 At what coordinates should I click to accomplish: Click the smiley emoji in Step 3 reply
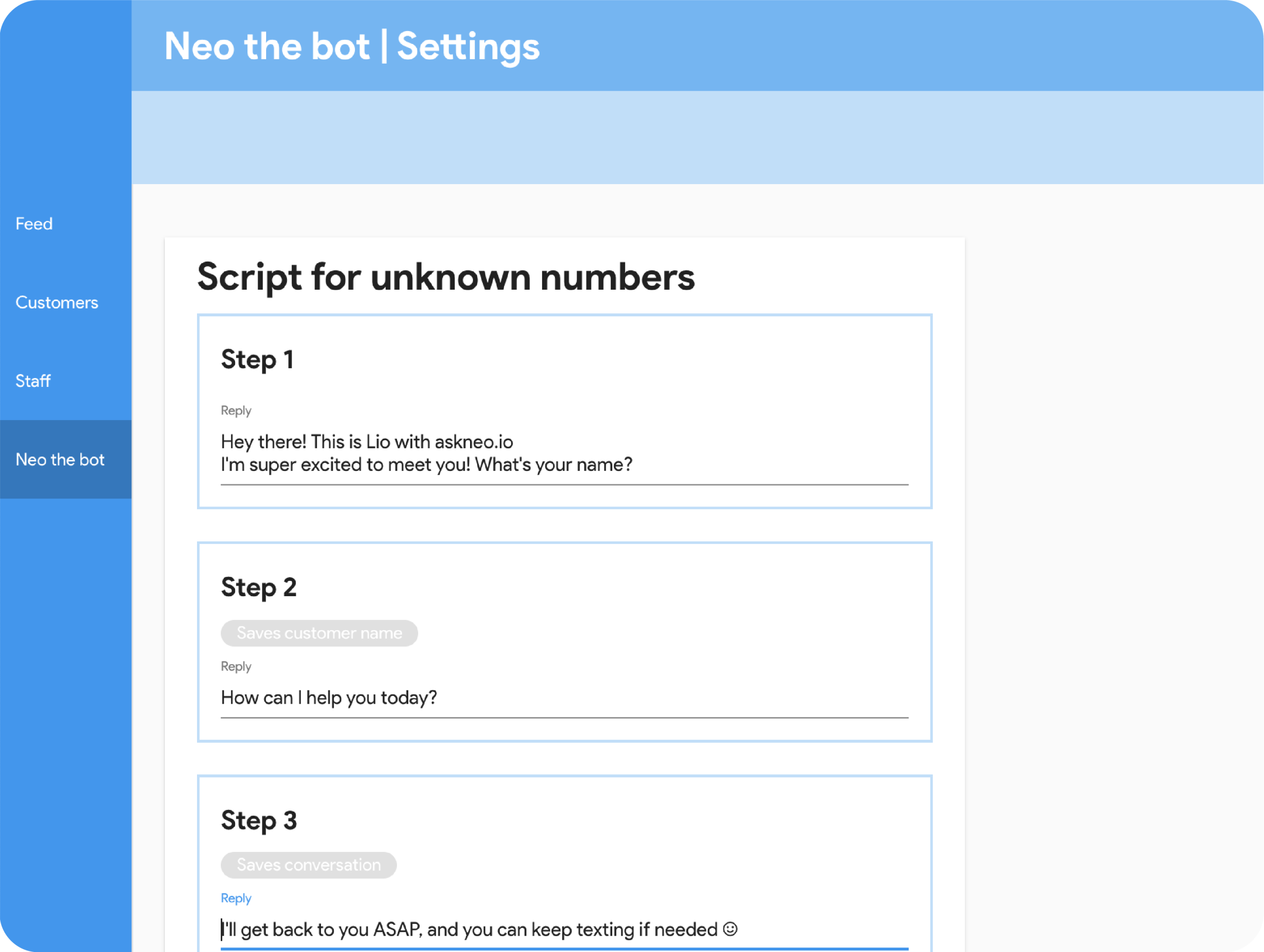pos(730,929)
